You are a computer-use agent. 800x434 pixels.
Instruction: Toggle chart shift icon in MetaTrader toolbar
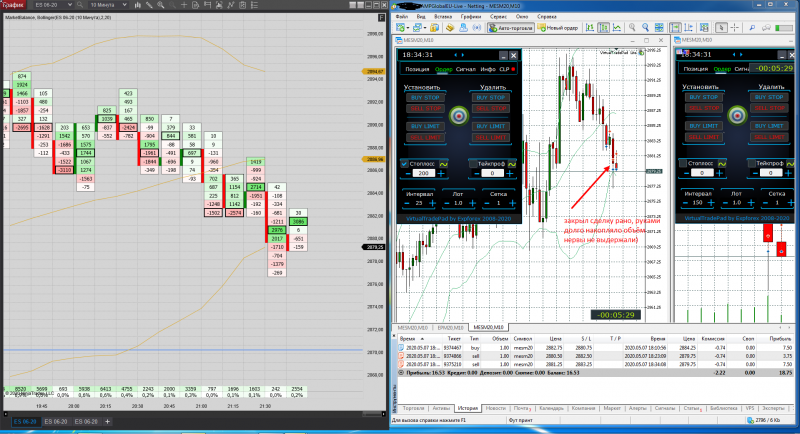[689, 28]
